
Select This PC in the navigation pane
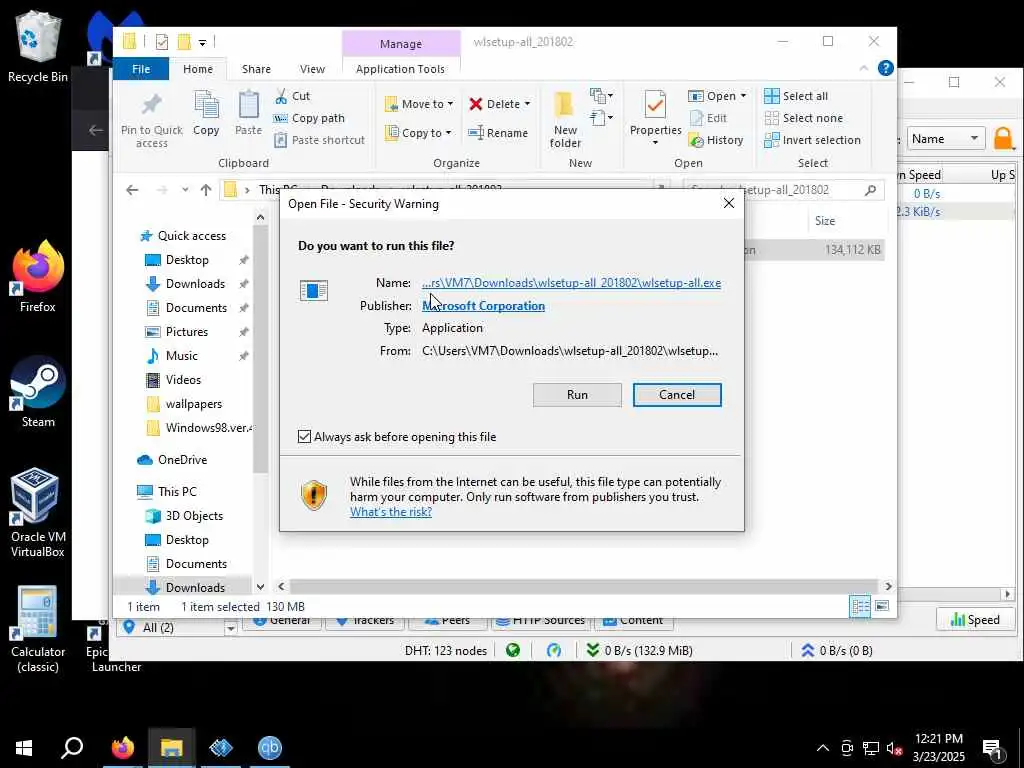[x=176, y=492]
